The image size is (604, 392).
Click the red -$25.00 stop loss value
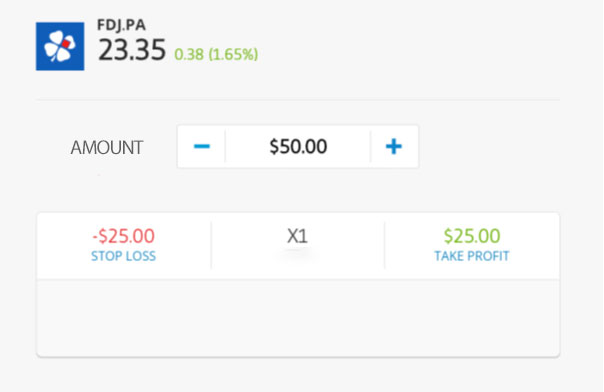pos(124,236)
